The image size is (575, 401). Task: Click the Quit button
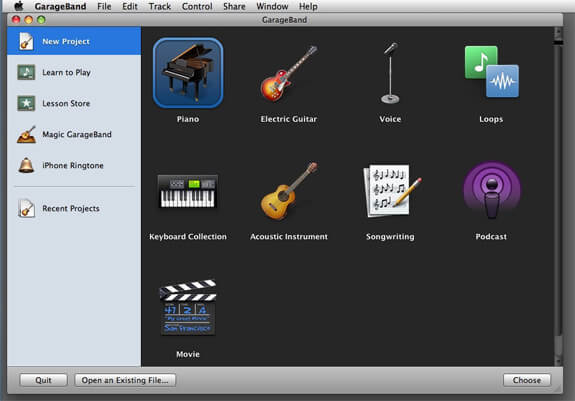43,380
